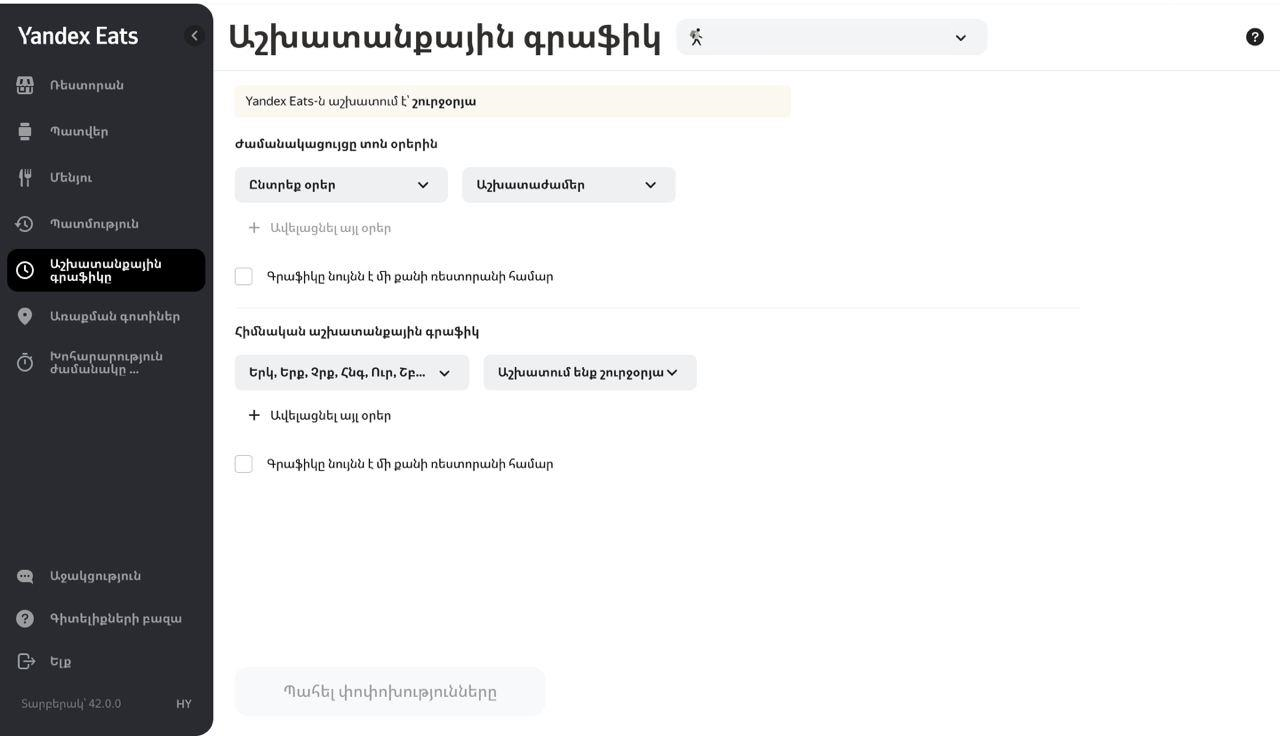Collapse the sidebar with the chevron arrow
Viewport: 1280px width, 736px height.
[194, 36]
